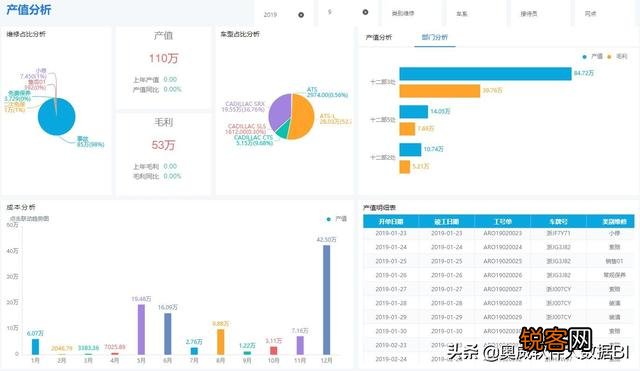Click order number ARO19020026

(502, 275)
